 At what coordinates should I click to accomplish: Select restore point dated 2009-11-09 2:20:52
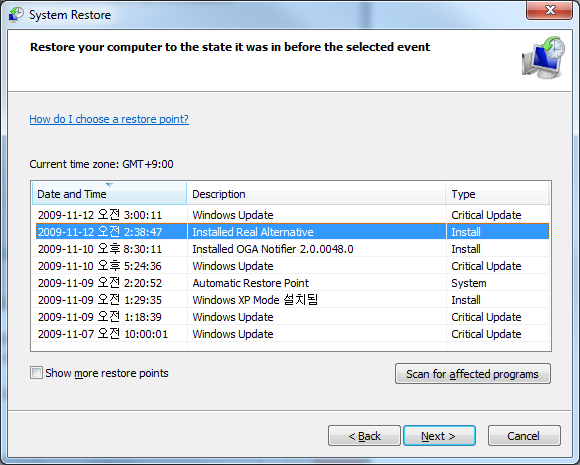[100, 283]
